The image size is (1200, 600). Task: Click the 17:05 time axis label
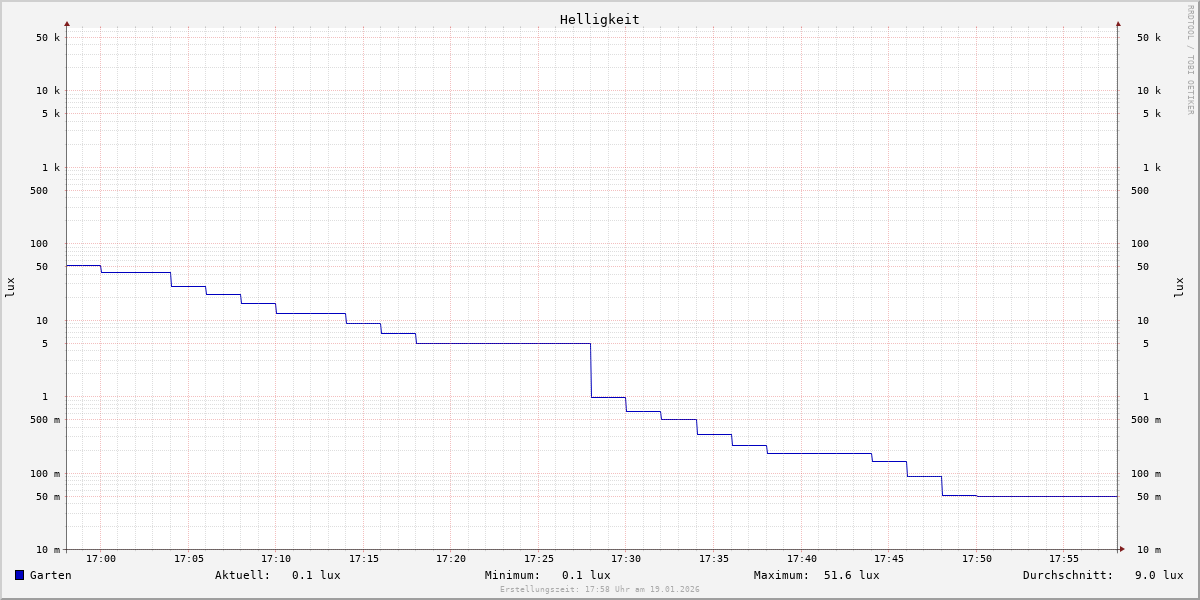(189, 559)
